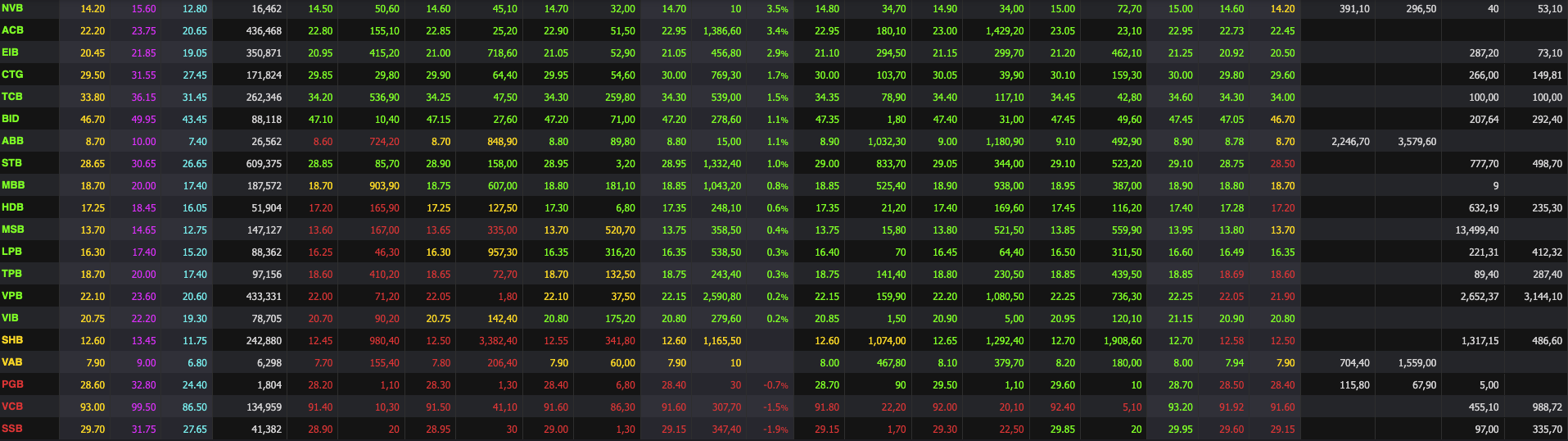
Task: Click BID total volume 88,118
Action: [x=266, y=120]
